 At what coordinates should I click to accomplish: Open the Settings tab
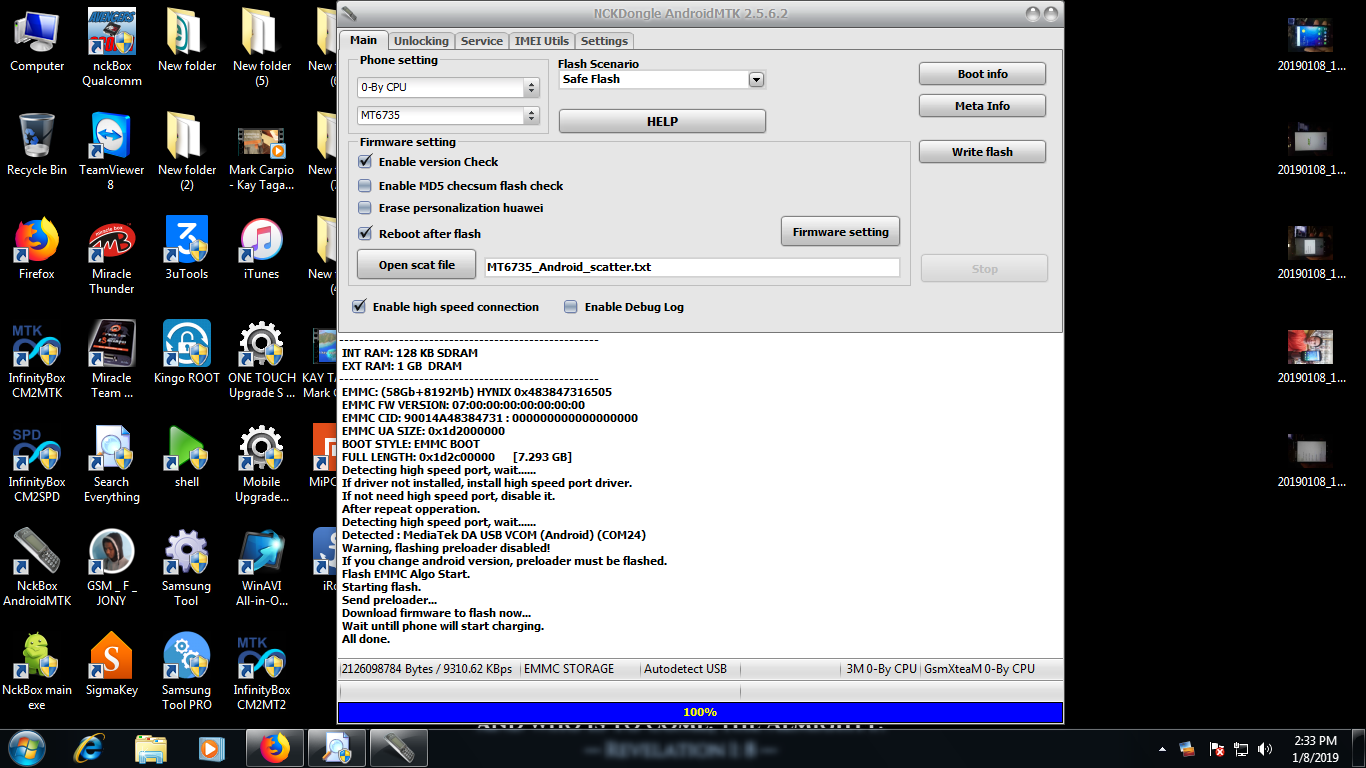pyautogui.click(x=604, y=41)
